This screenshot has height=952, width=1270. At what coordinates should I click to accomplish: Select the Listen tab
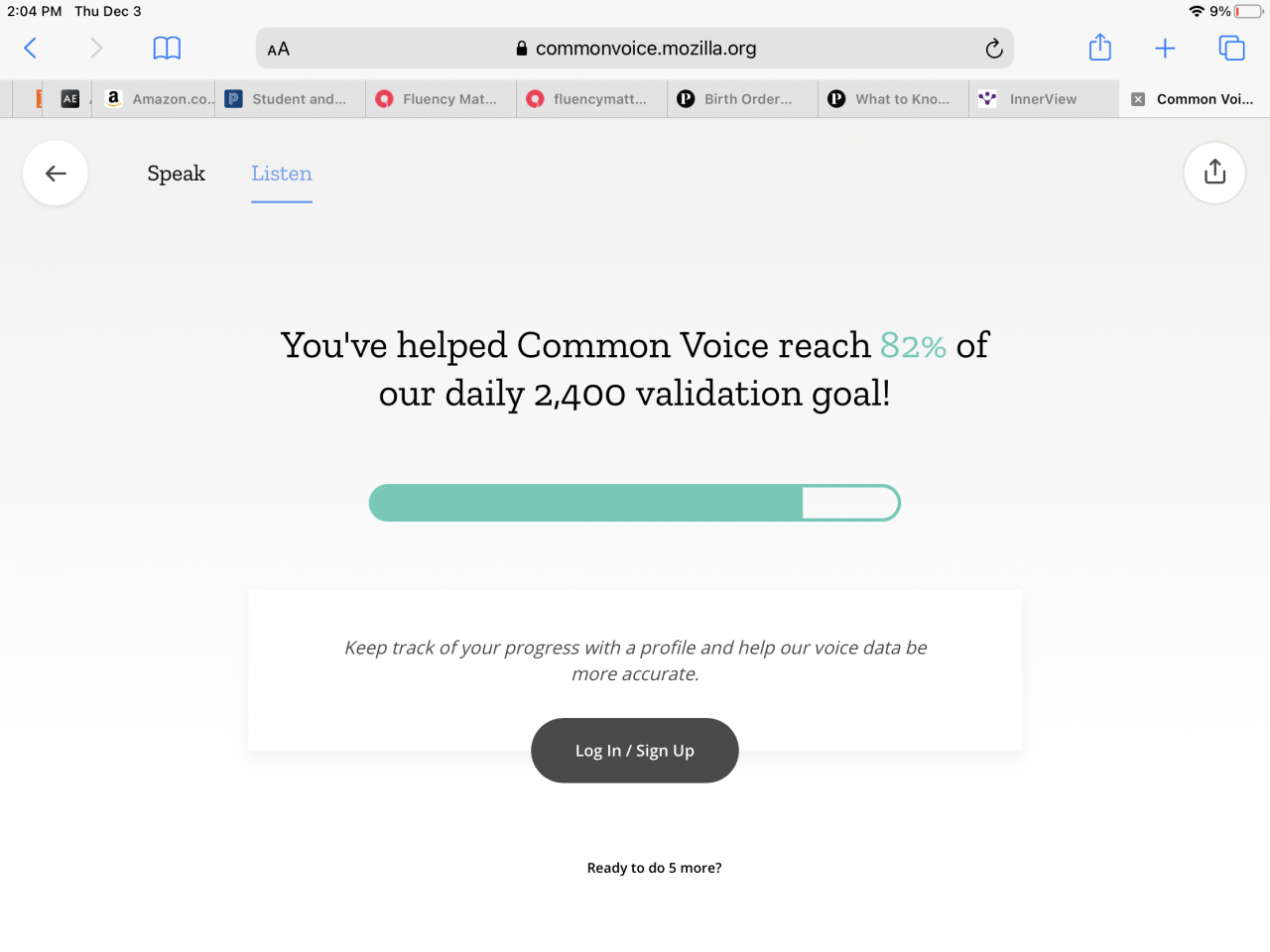(282, 174)
